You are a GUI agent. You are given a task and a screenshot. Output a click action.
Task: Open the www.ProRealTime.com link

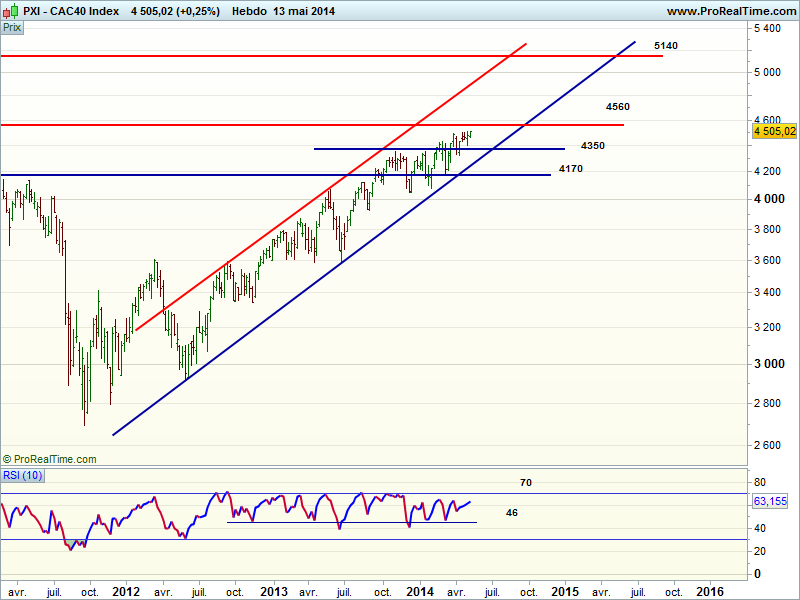[x=730, y=11]
